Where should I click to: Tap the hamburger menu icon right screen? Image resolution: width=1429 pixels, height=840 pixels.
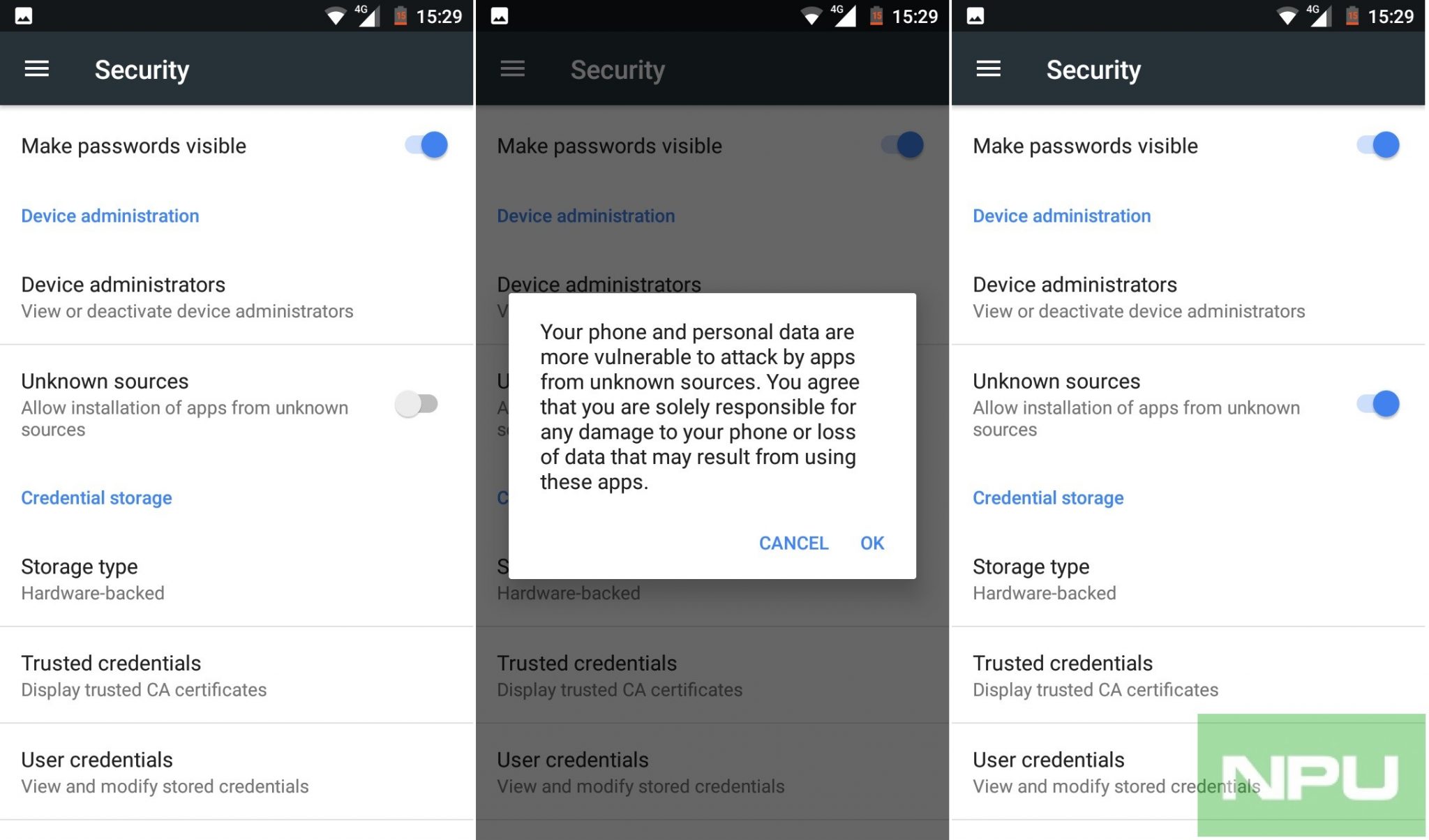tap(990, 68)
